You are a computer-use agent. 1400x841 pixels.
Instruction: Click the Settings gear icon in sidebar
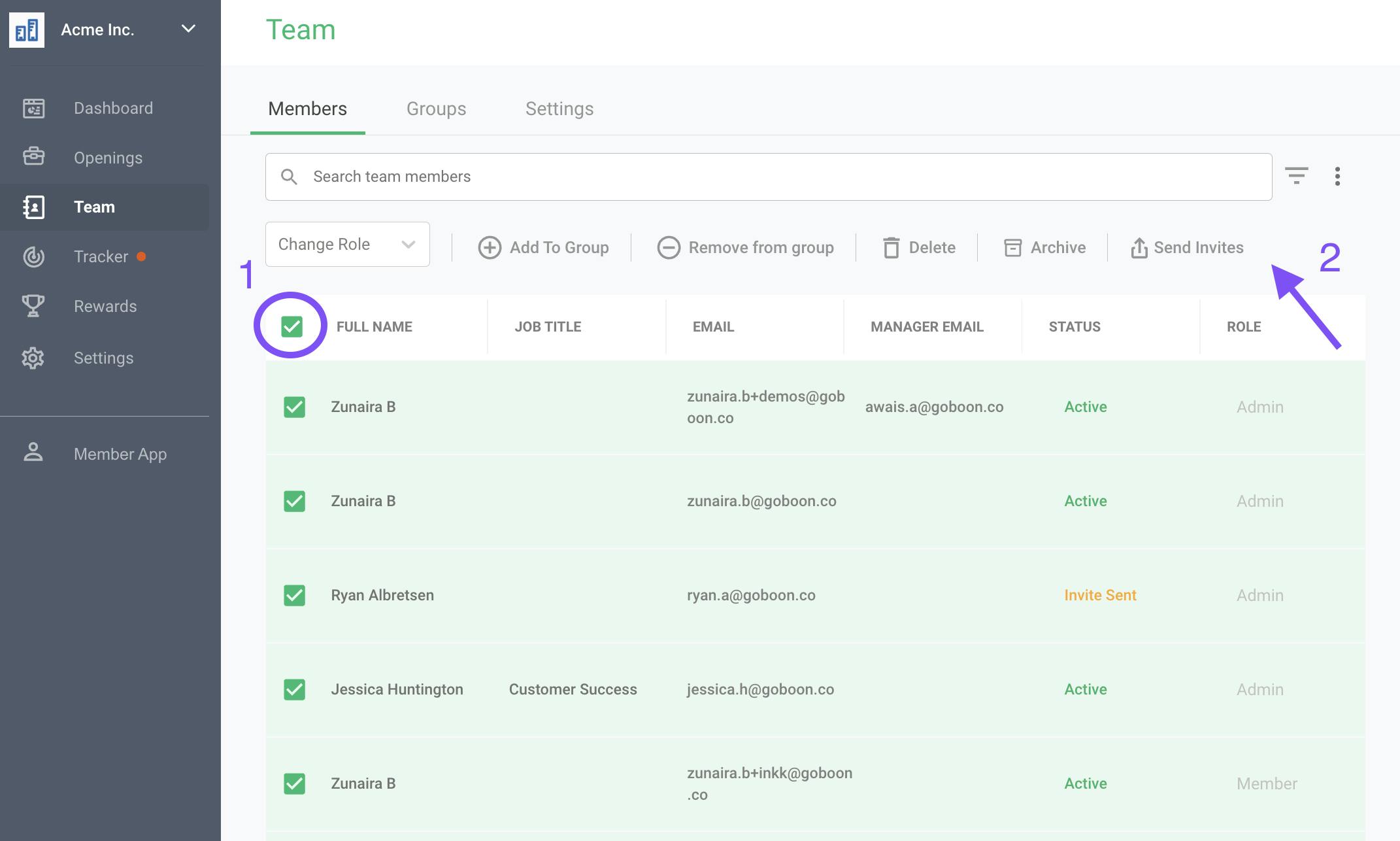click(x=33, y=358)
